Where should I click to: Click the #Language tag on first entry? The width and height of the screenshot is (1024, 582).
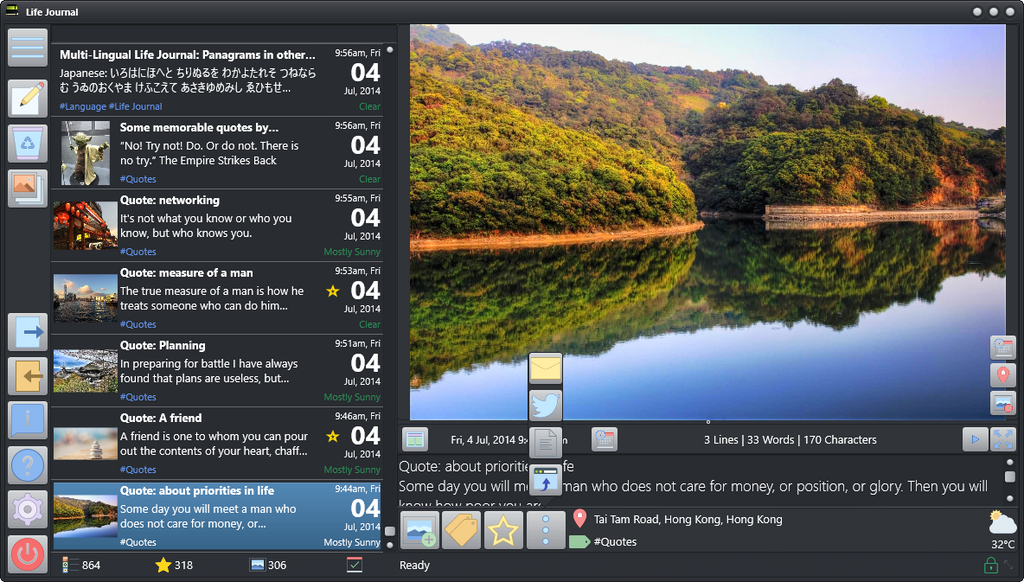coord(82,106)
